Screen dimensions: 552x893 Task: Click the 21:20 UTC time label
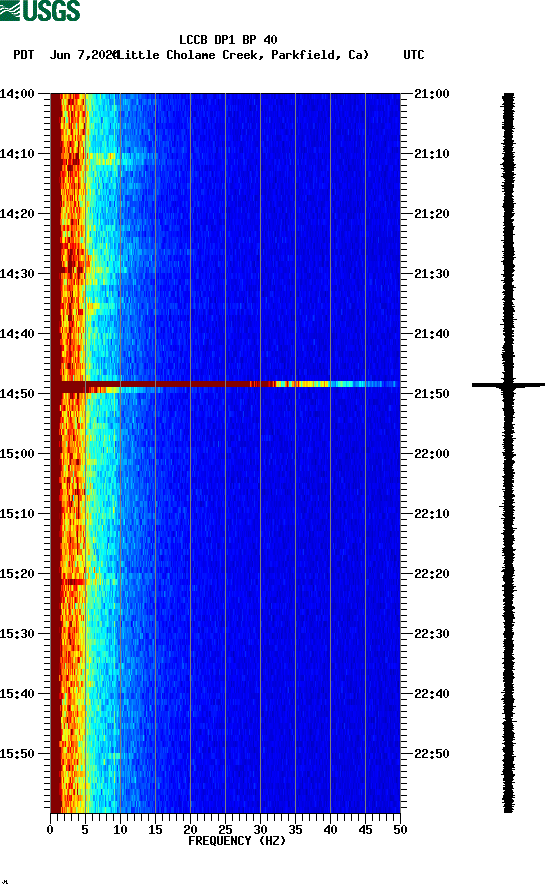[x=432, y=214]
